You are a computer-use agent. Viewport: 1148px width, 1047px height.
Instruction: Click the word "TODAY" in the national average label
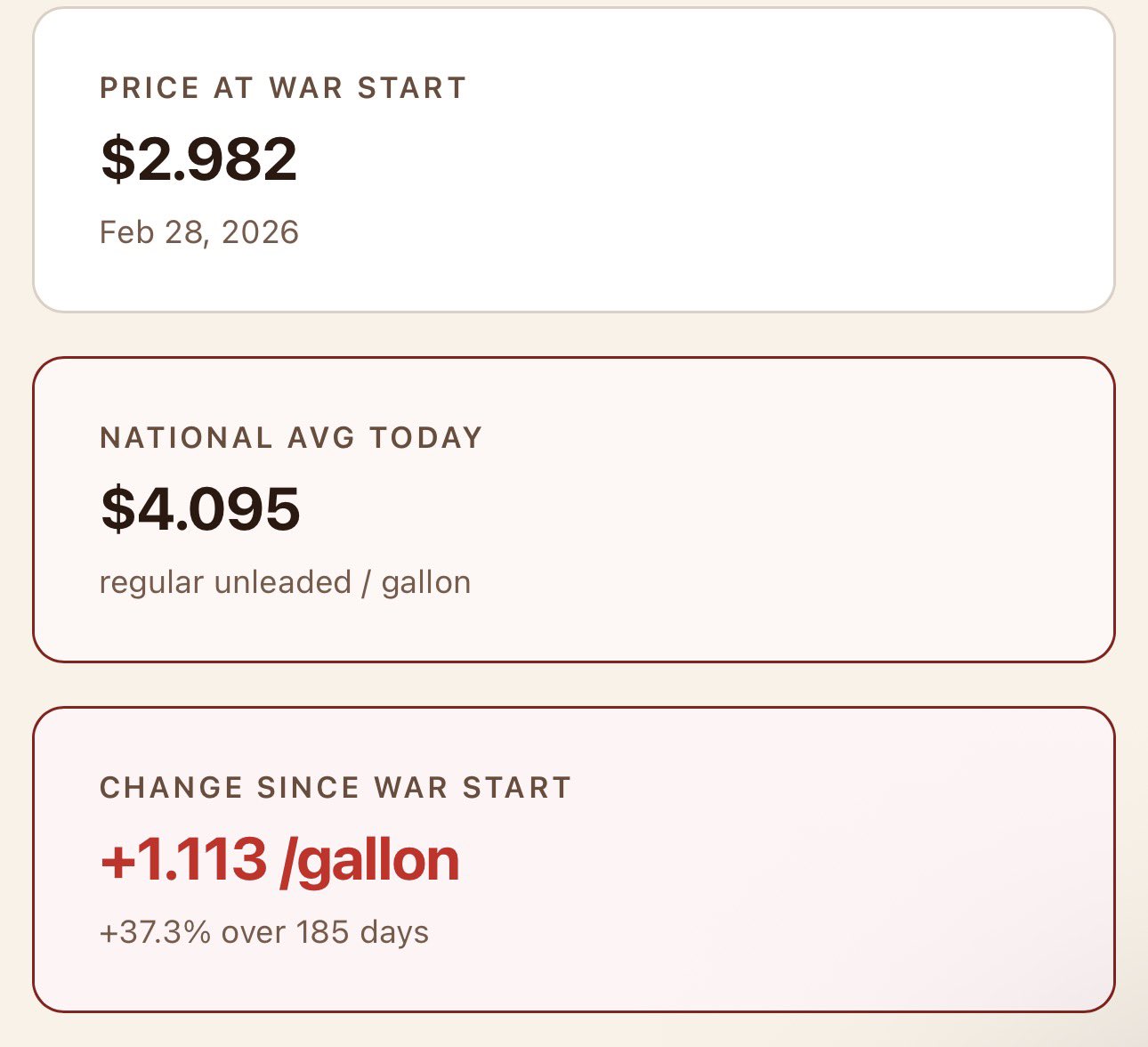pos(426,438)
